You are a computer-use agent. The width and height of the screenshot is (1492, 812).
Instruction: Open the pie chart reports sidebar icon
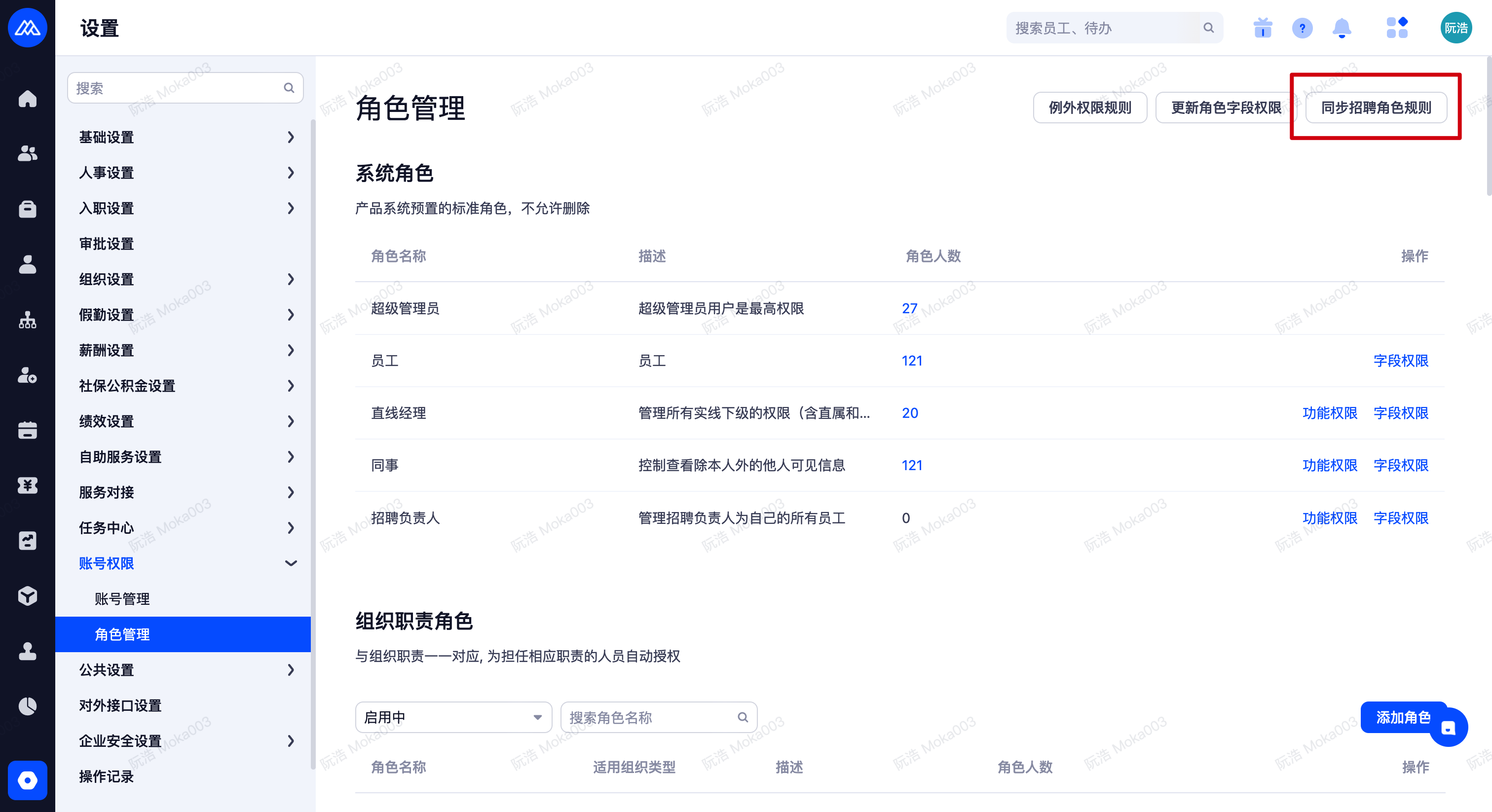tap(27, 706)
